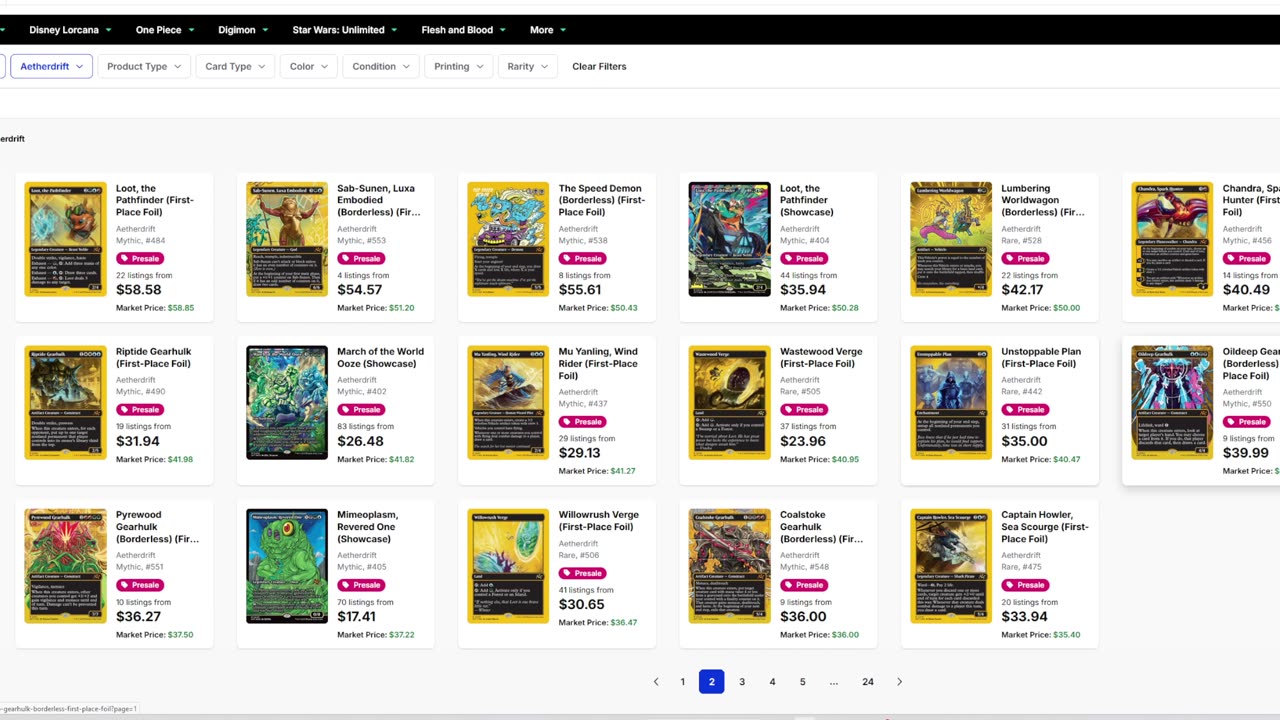Open the Digimon menu

tap(244, 30)
